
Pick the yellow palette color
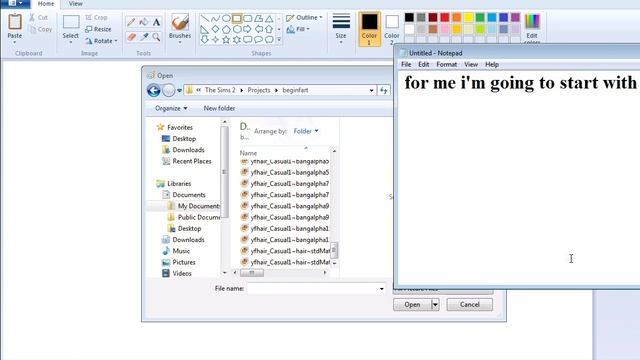[469, 17]
